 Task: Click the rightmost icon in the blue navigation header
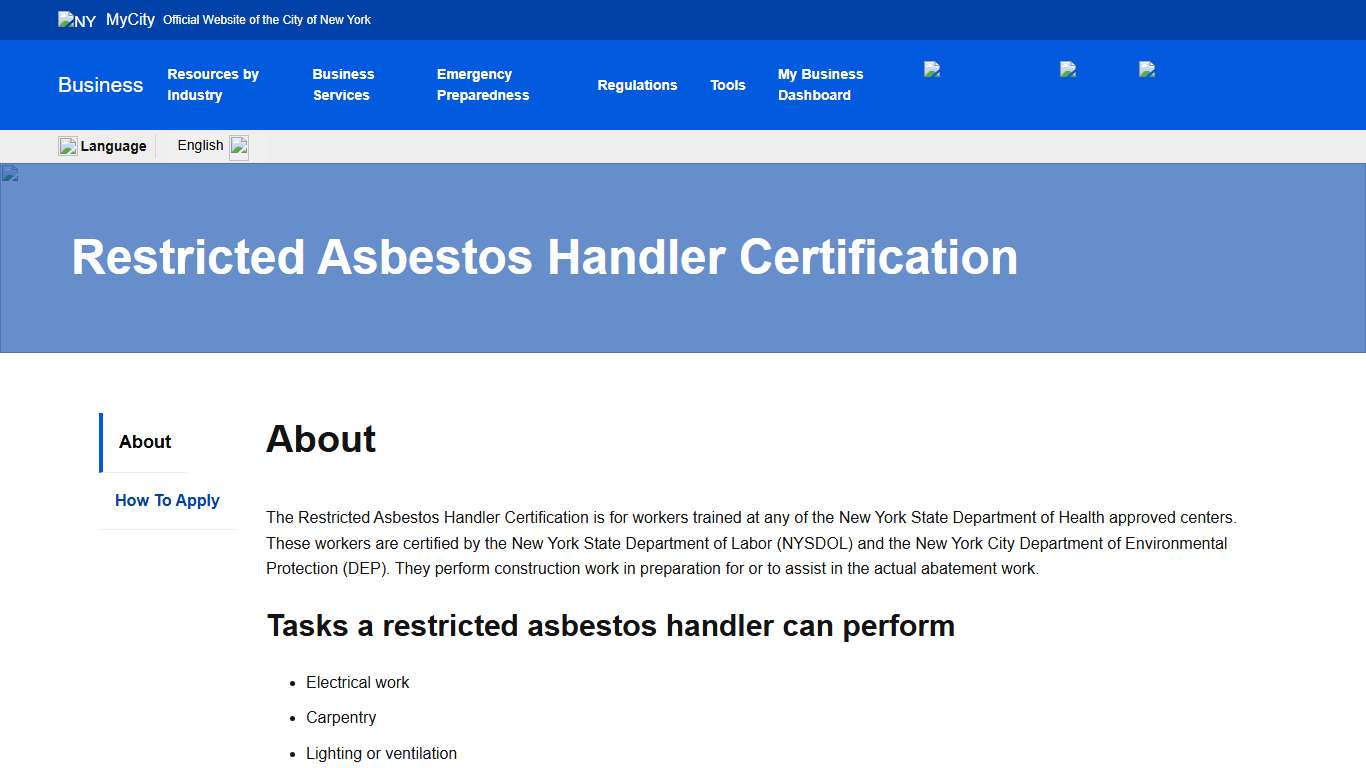pos(1146,69)
